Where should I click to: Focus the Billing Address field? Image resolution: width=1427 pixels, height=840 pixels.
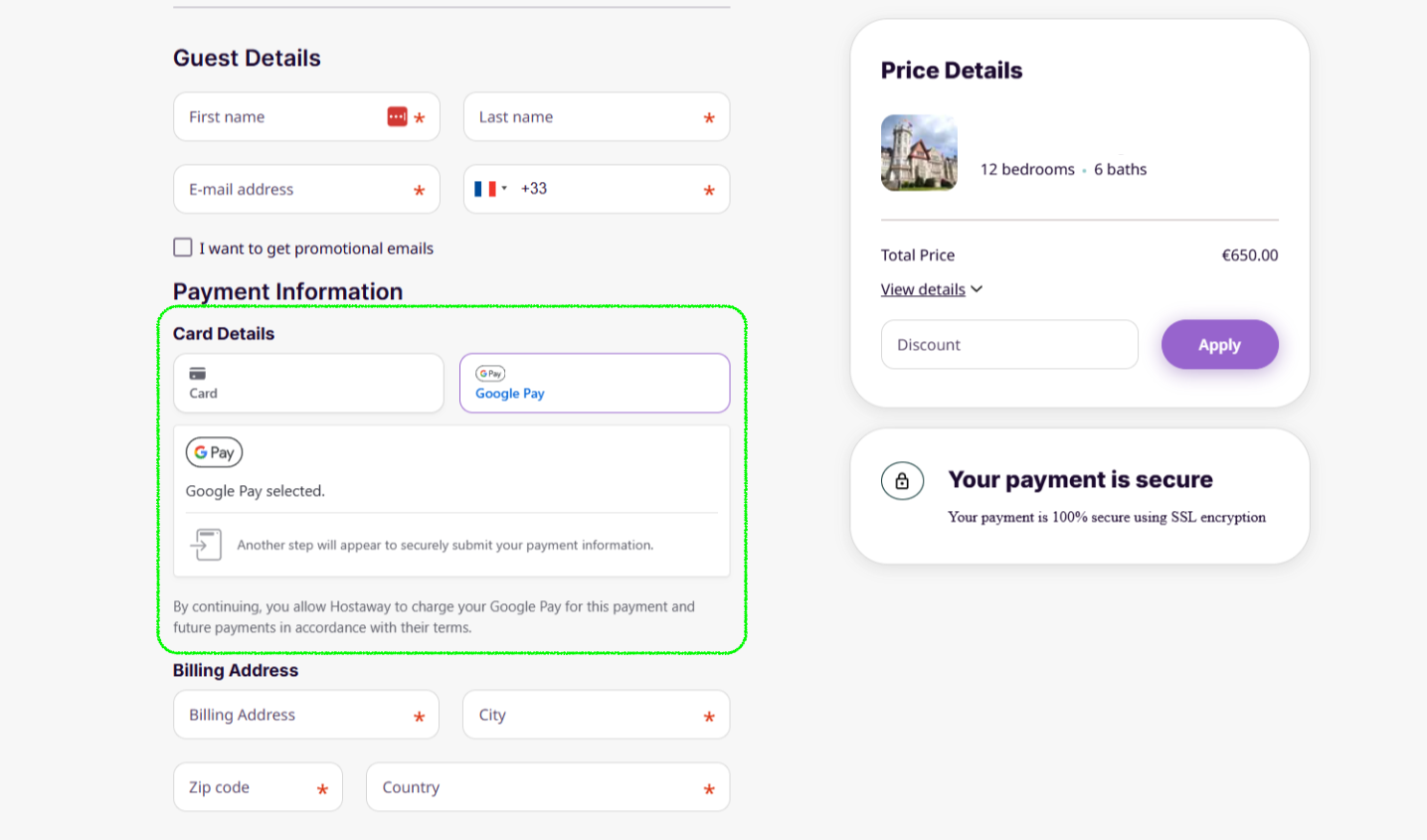click(x=306, y=715)
